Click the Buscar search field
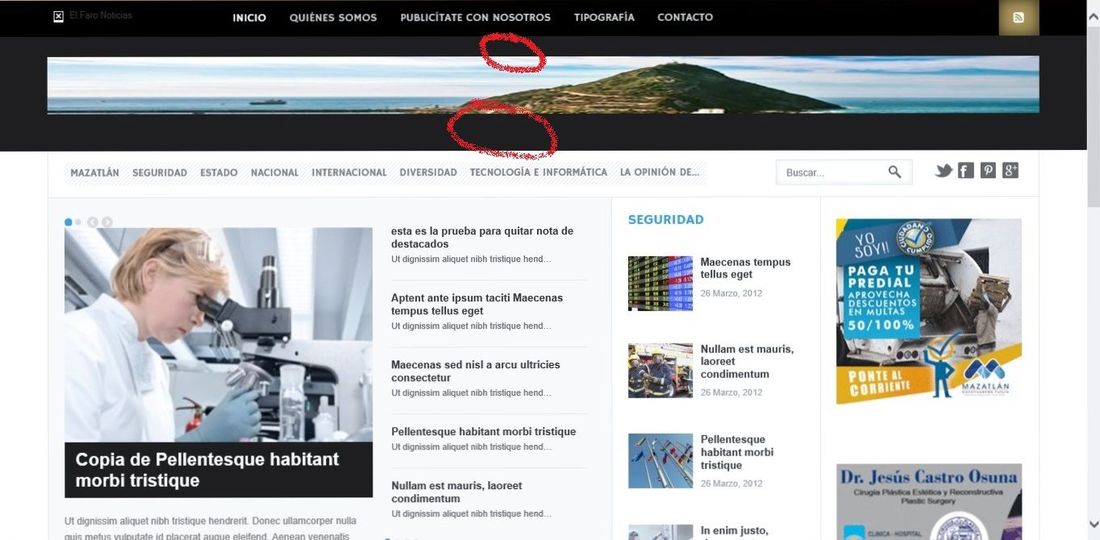 point(844,172)
